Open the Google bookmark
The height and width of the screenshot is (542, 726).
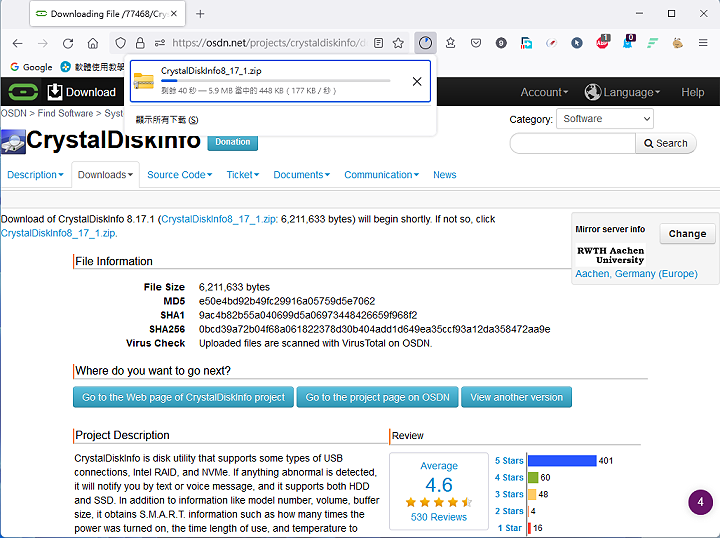[x=31, y=67]
